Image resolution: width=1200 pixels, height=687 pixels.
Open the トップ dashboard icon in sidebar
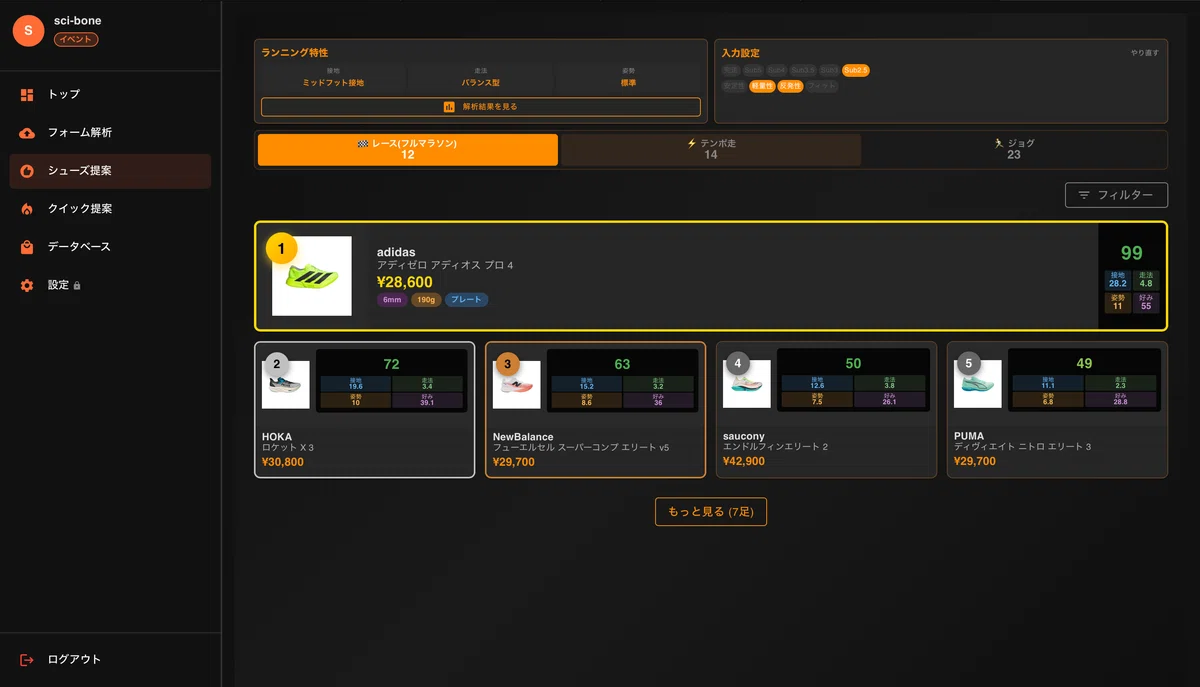click(27, 94)
